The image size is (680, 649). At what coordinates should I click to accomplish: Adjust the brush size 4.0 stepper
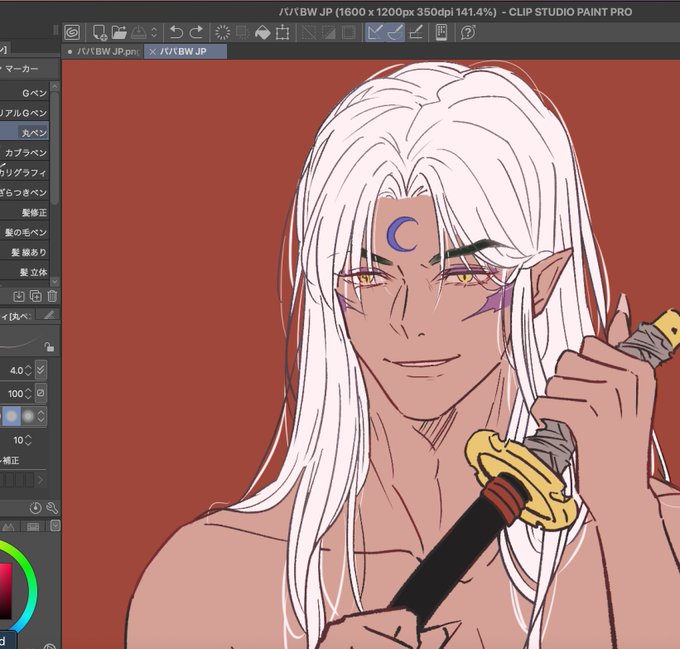28,371
